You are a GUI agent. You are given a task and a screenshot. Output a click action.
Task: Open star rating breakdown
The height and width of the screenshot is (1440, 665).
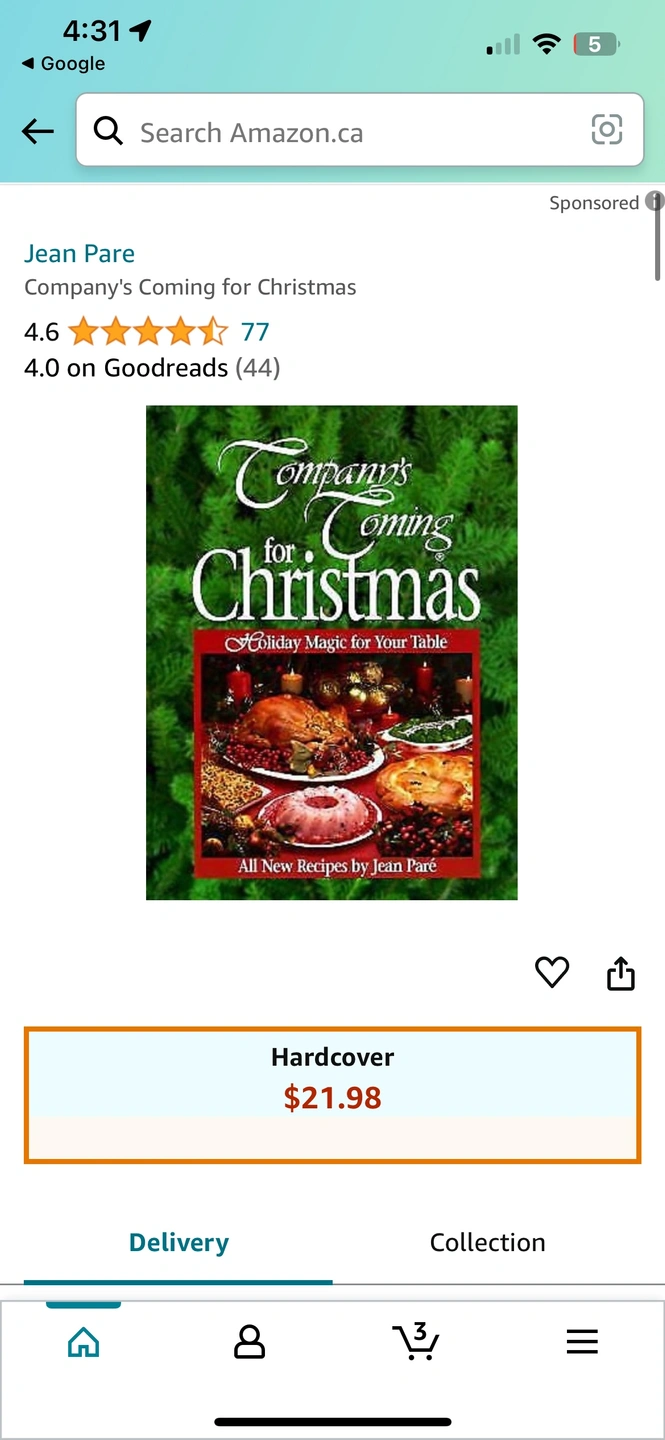[x=148, y=331]
